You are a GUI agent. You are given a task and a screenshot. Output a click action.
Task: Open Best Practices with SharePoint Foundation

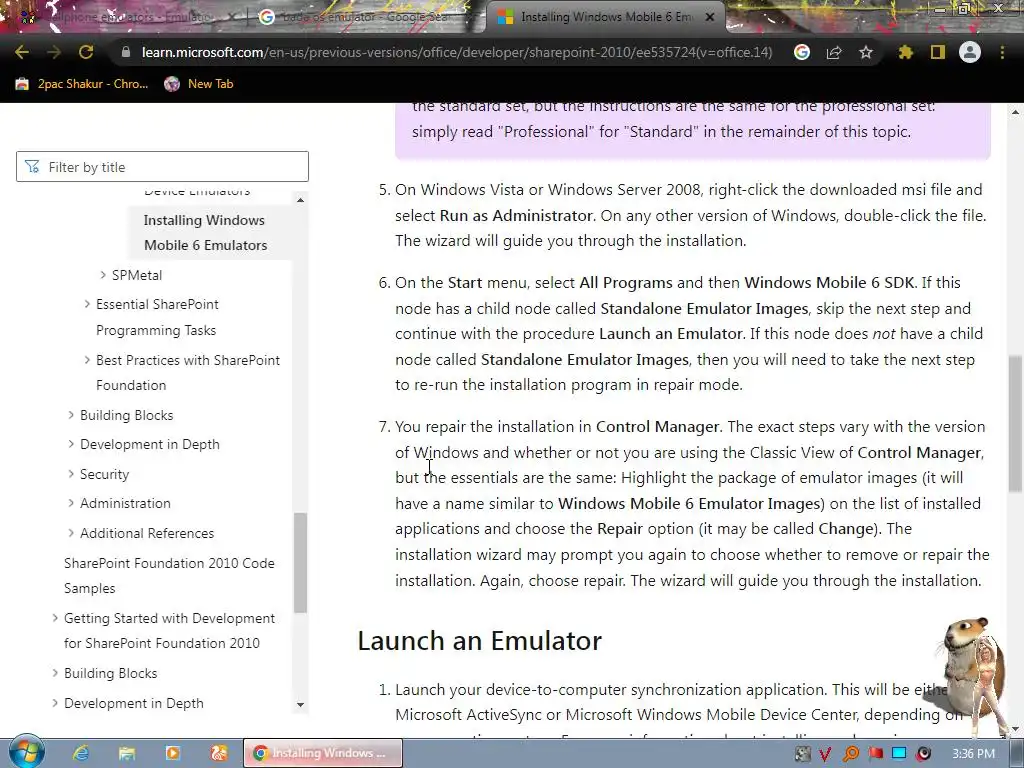coord(188,372)
